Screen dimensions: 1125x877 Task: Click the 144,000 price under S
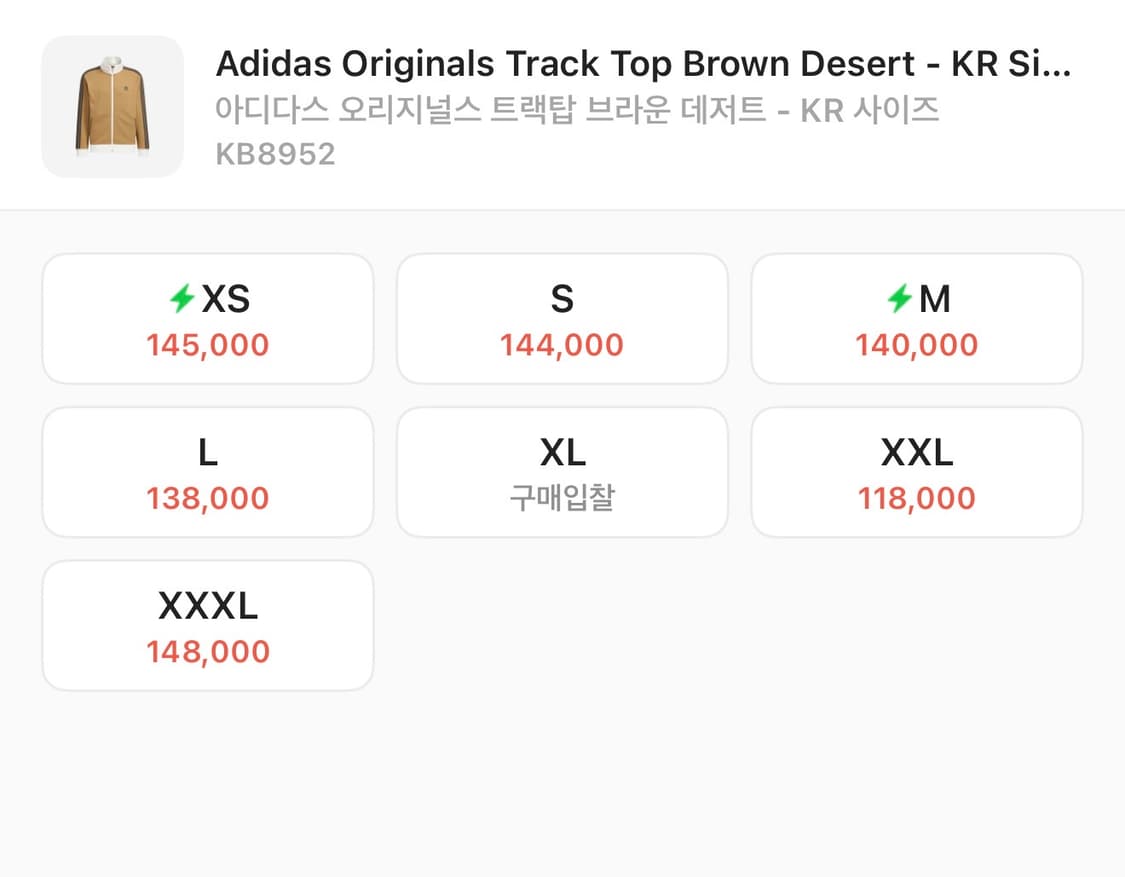562,345
